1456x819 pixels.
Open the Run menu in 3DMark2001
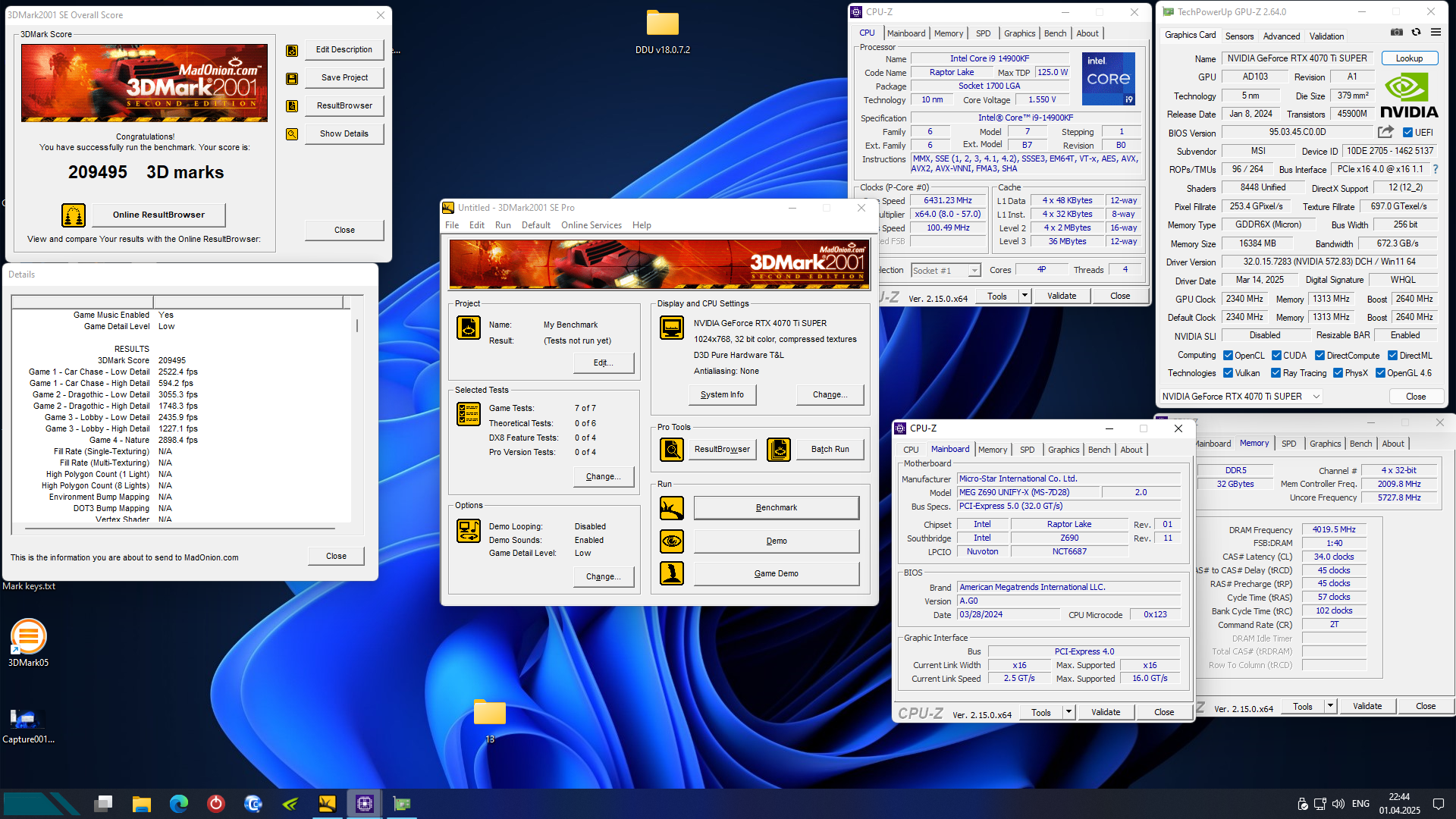pos(503,225)
